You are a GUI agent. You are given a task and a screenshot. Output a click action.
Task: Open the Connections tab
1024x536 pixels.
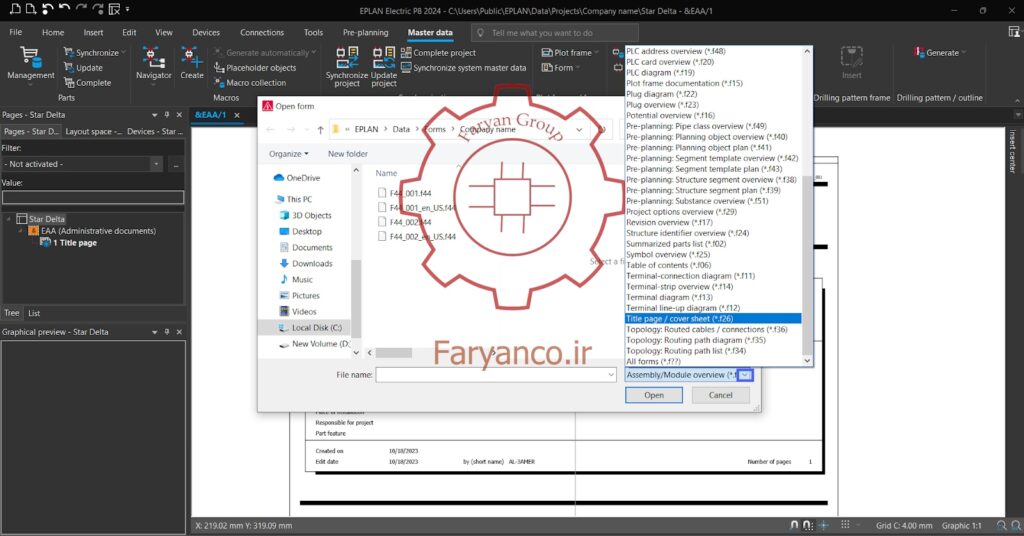point(262,32)
